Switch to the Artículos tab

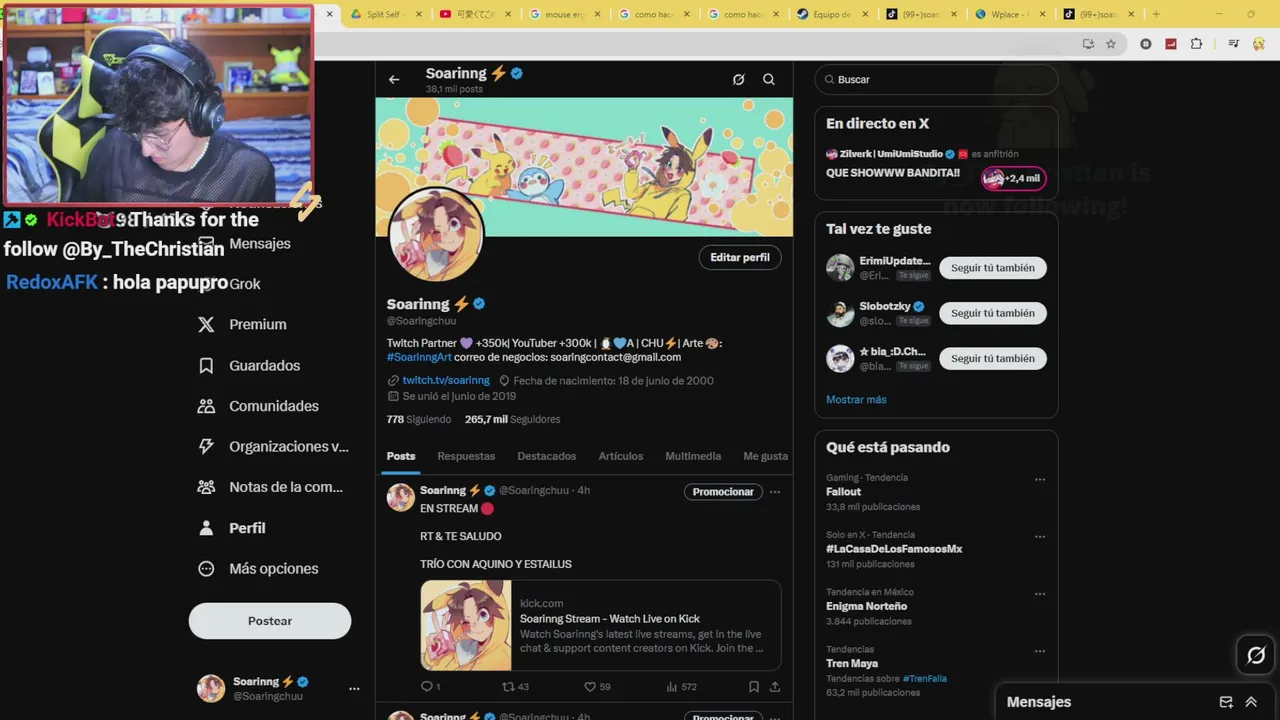coord(621,456)
